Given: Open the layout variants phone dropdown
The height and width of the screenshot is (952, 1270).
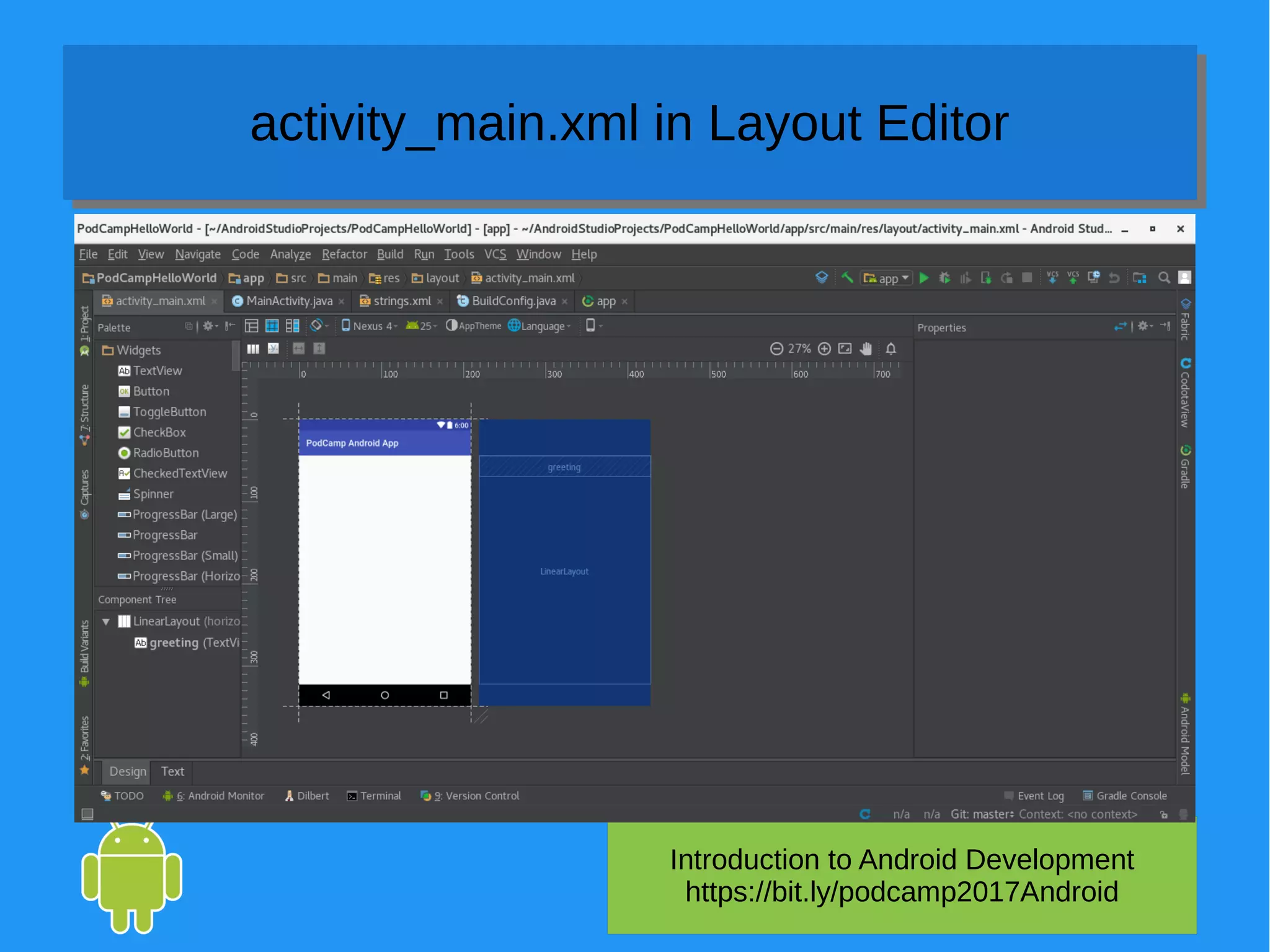Looking at the screenshot, I should (593, 326).
